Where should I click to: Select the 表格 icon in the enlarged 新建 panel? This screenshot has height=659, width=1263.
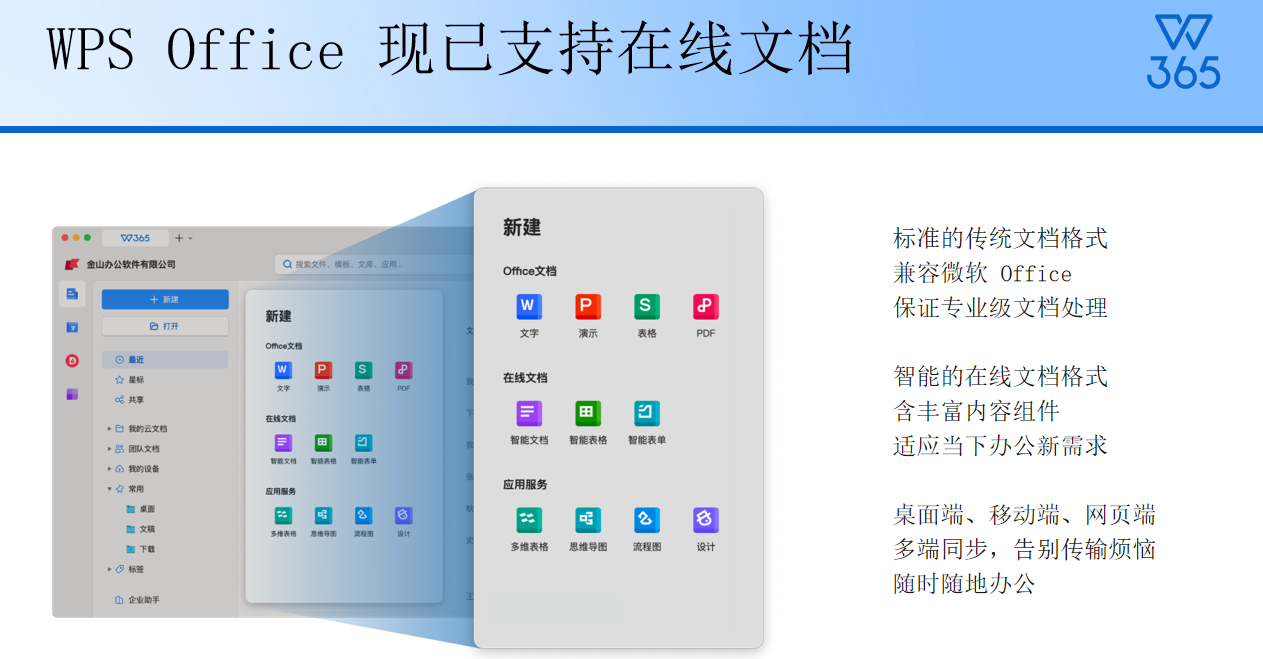[x=647, y=306]
